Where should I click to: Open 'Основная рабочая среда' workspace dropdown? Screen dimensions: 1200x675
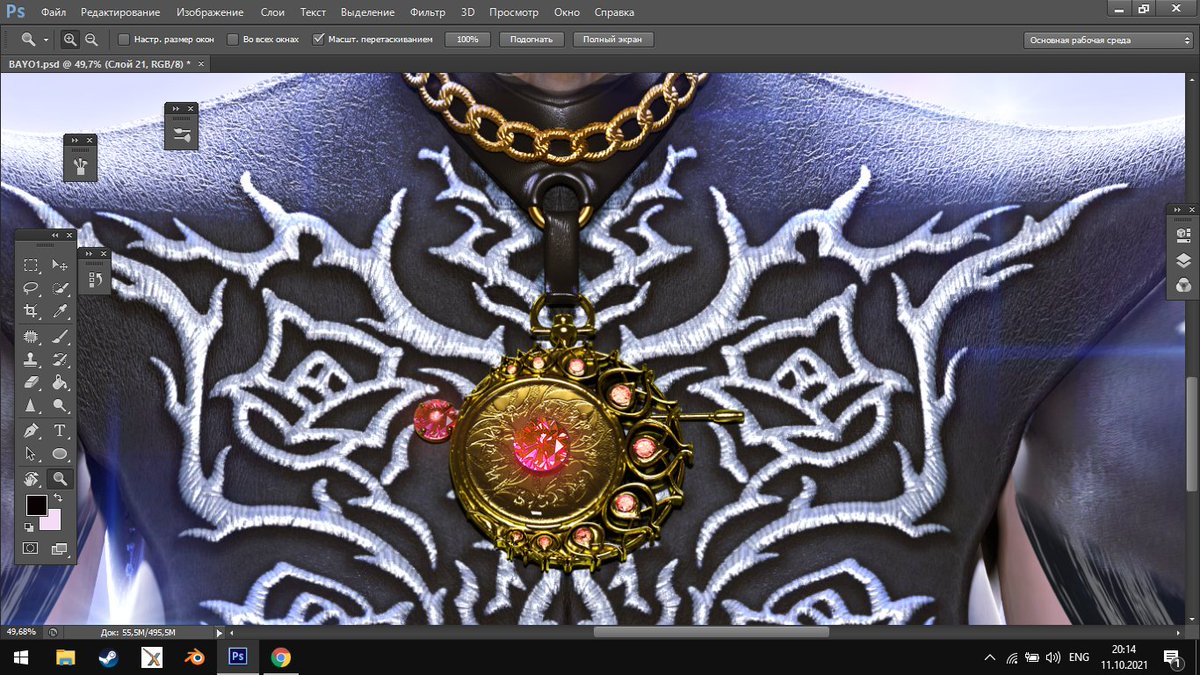1108,40
